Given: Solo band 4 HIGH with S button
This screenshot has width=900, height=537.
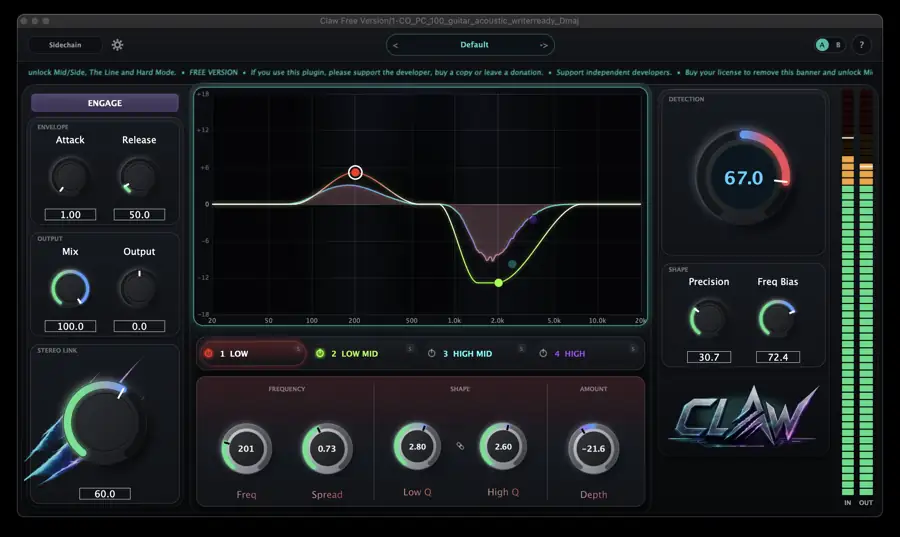Looking at the screenshot, I should pos(633,349).
